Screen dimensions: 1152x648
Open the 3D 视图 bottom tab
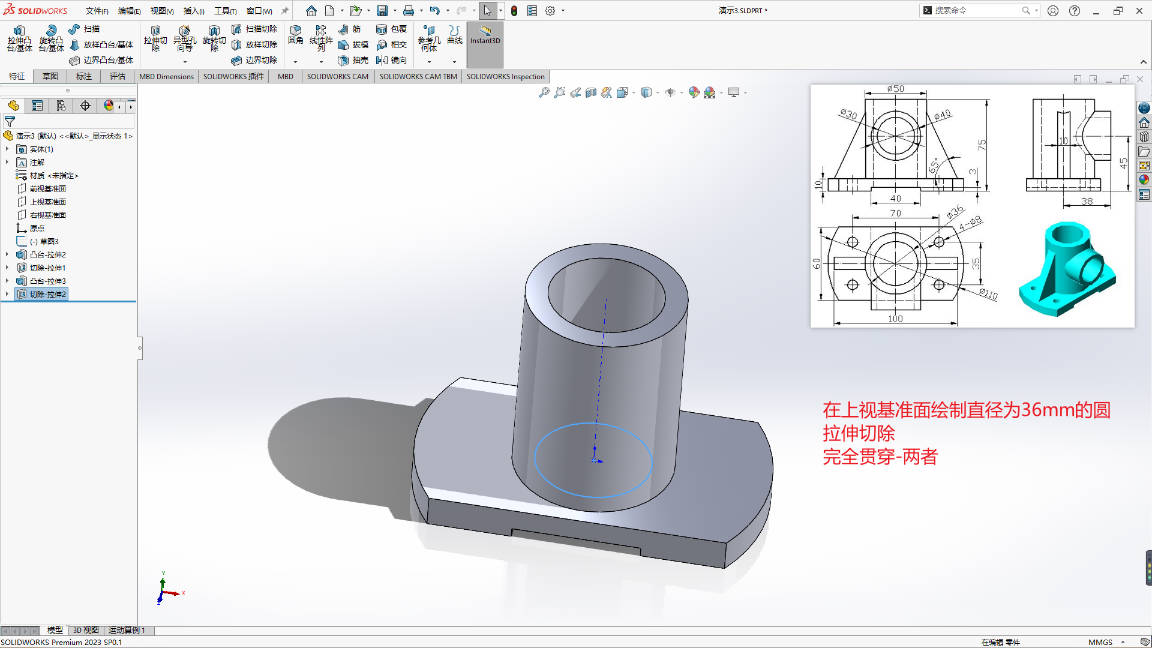(x=86, y=630)
